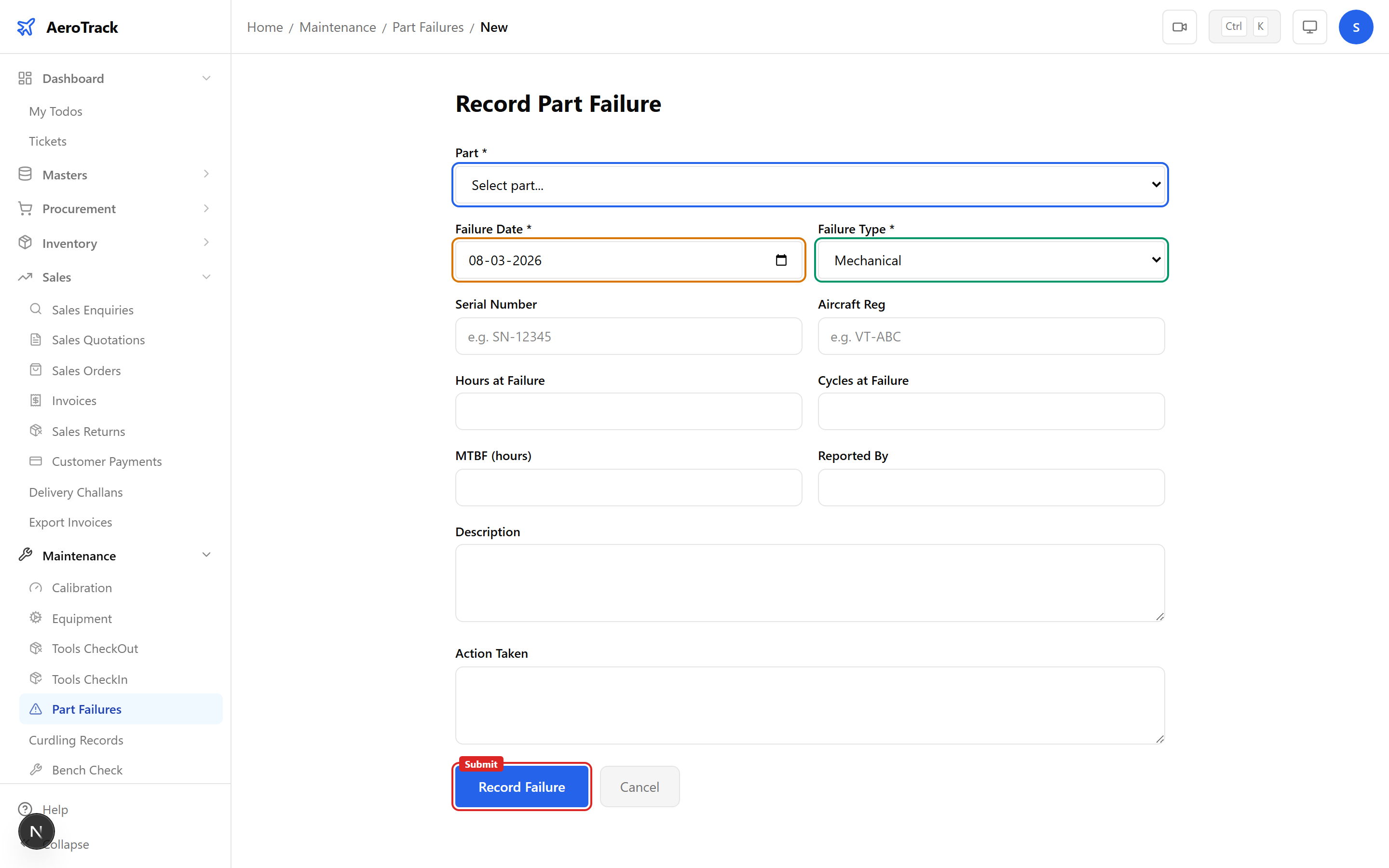This screenshot has width=1389, height=868.
Task: Collapse the Sales section in the sidebar
Action: 206,277
